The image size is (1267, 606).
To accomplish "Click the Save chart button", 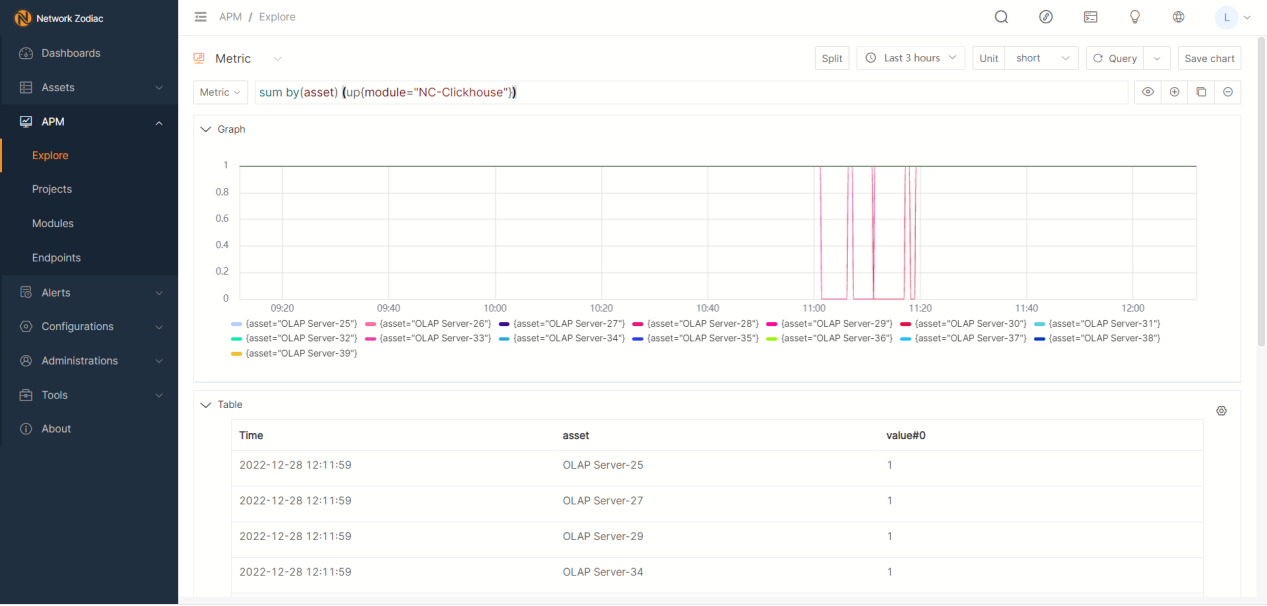I will point(1209,58).
